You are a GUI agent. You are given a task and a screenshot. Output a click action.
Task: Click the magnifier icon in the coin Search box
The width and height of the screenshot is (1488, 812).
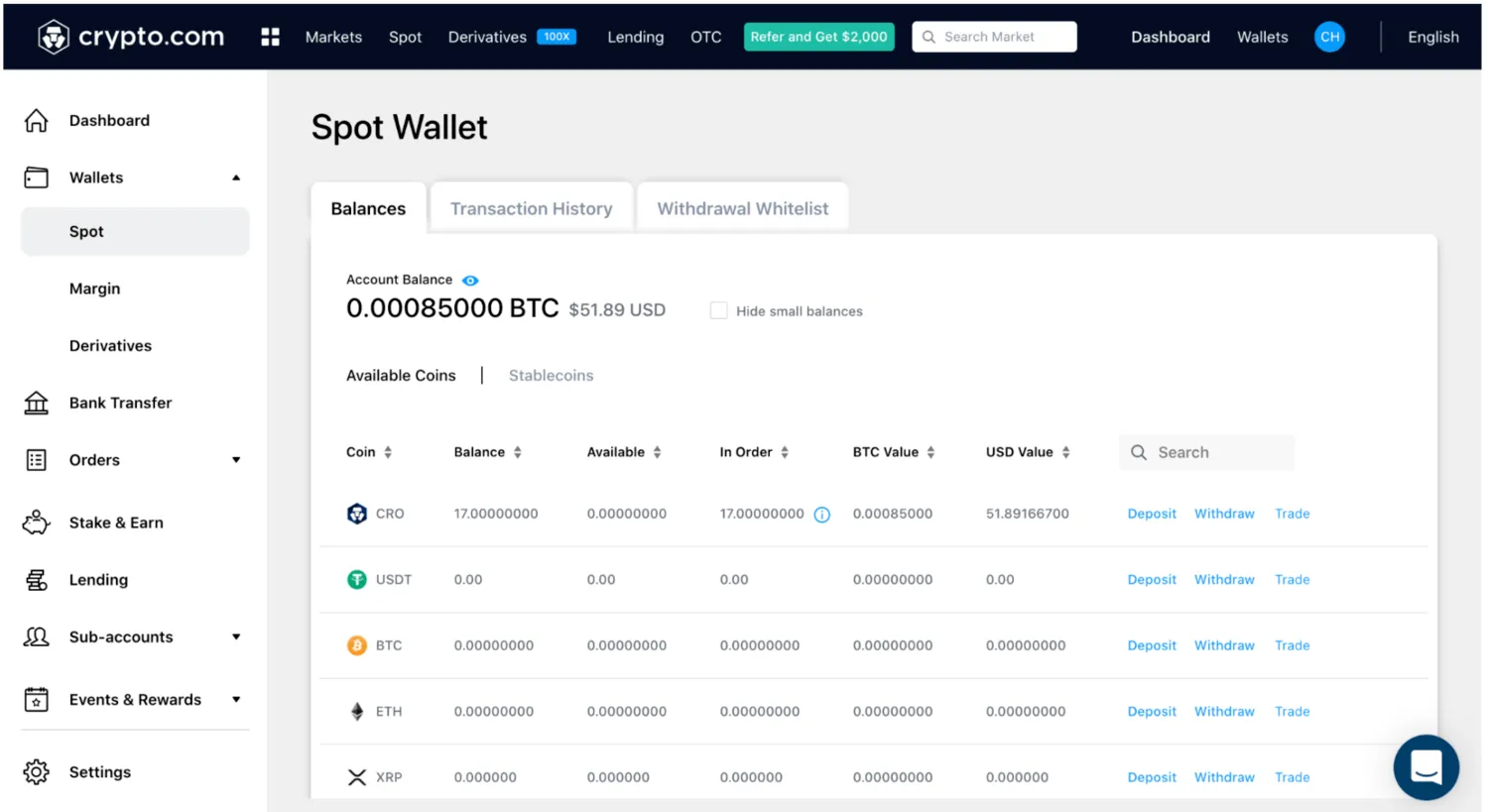click(x=1139, y=452)
